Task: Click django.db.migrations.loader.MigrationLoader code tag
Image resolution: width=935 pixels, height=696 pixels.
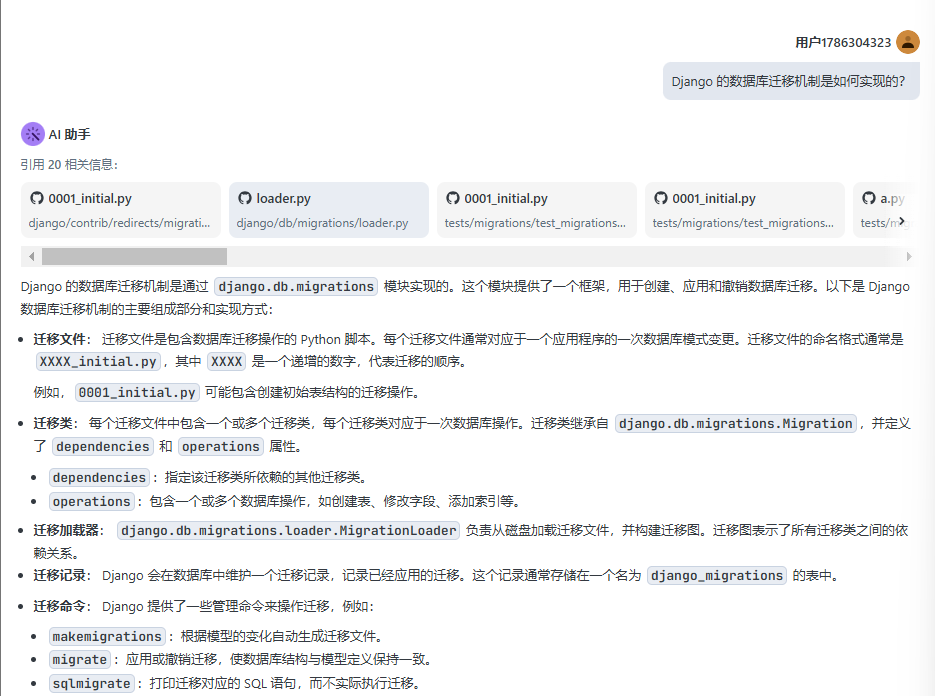Action: [289, 531]
